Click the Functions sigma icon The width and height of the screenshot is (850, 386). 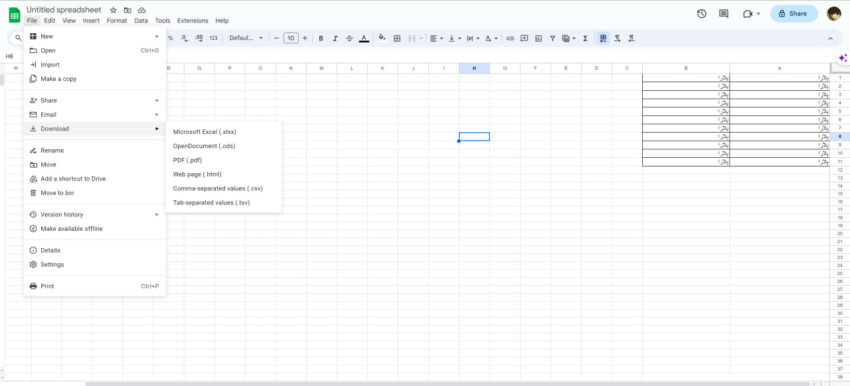pyautogui.click(x=585, y=38)
